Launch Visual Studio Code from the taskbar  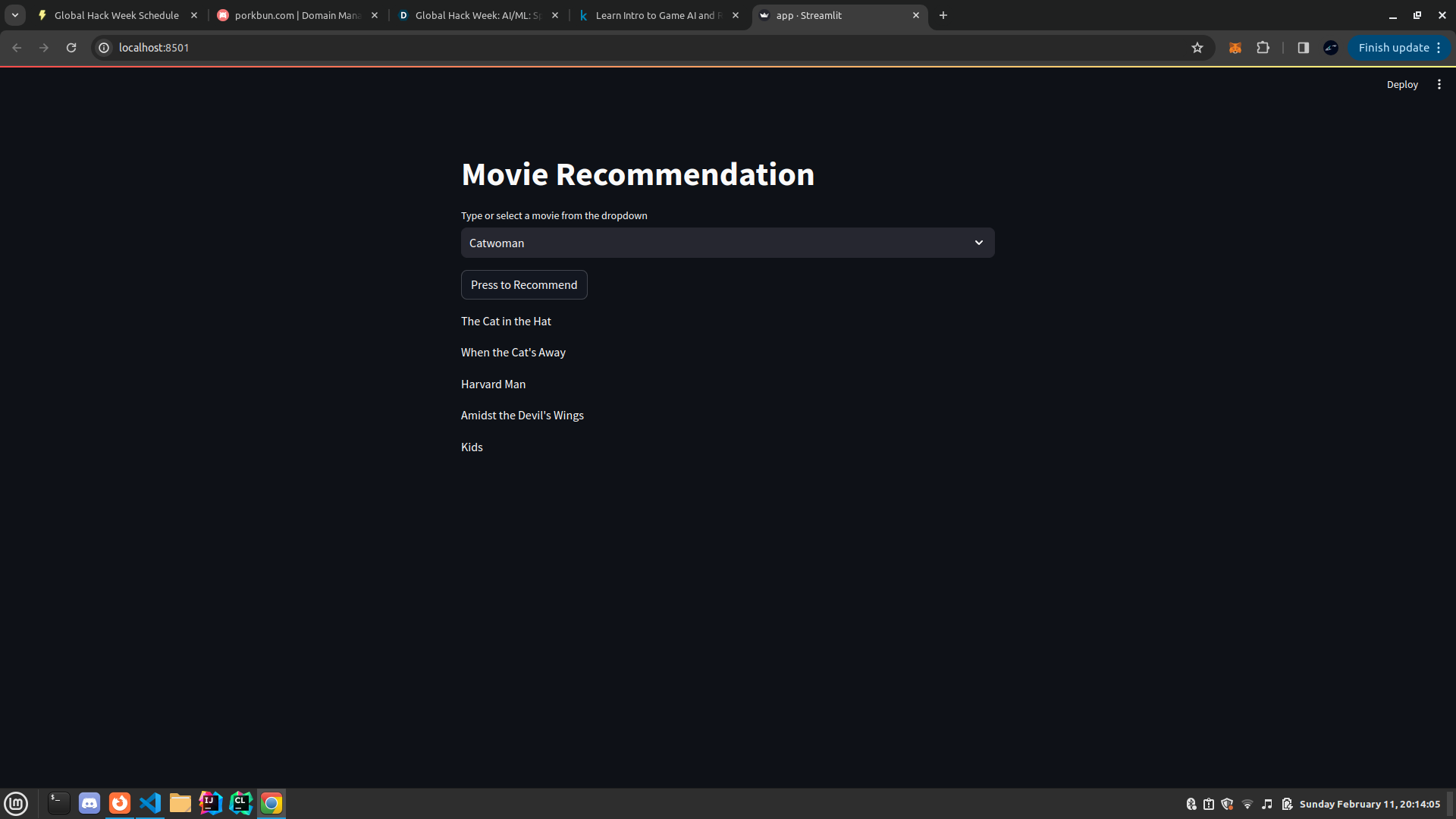(150, 803)
